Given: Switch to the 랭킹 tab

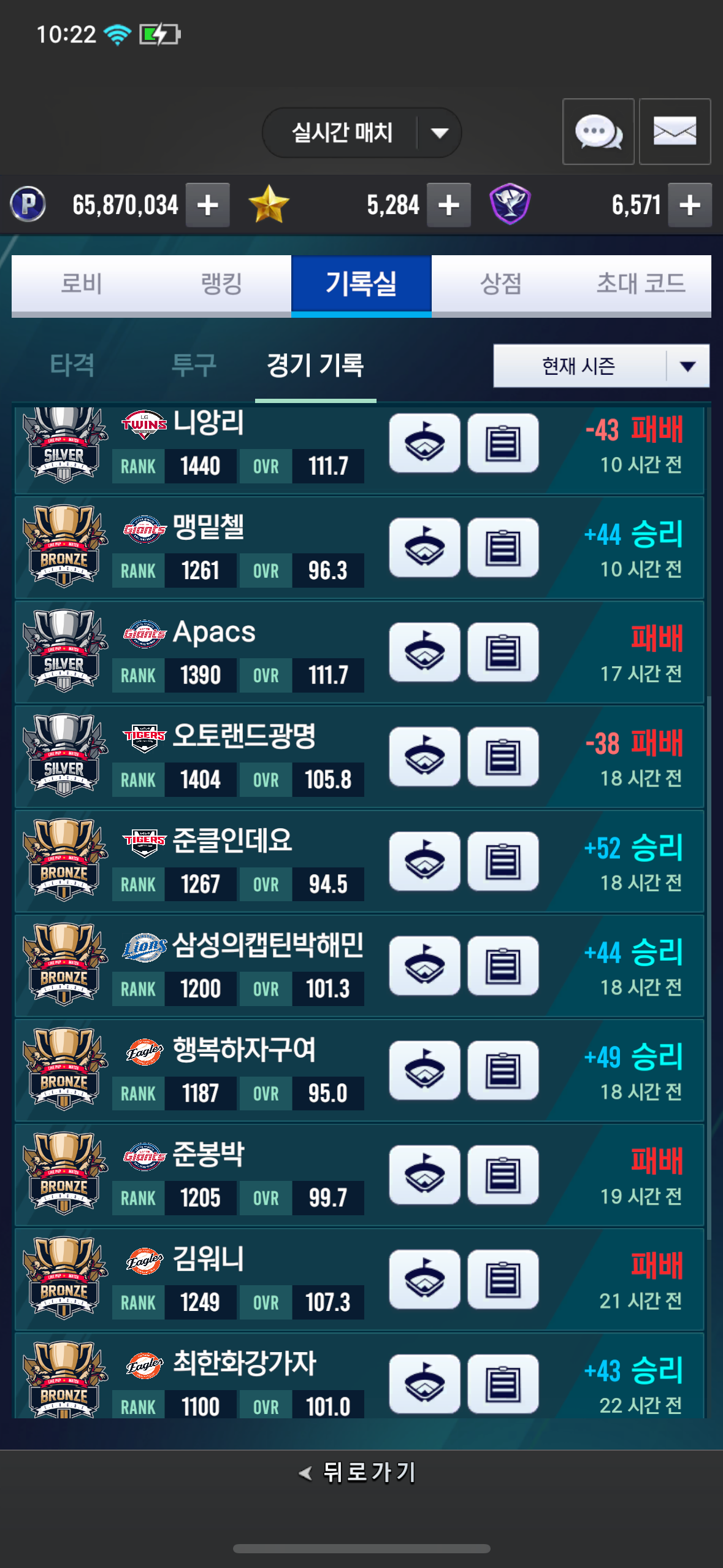Looking at the screenshot, I should (x=221, y=284).
